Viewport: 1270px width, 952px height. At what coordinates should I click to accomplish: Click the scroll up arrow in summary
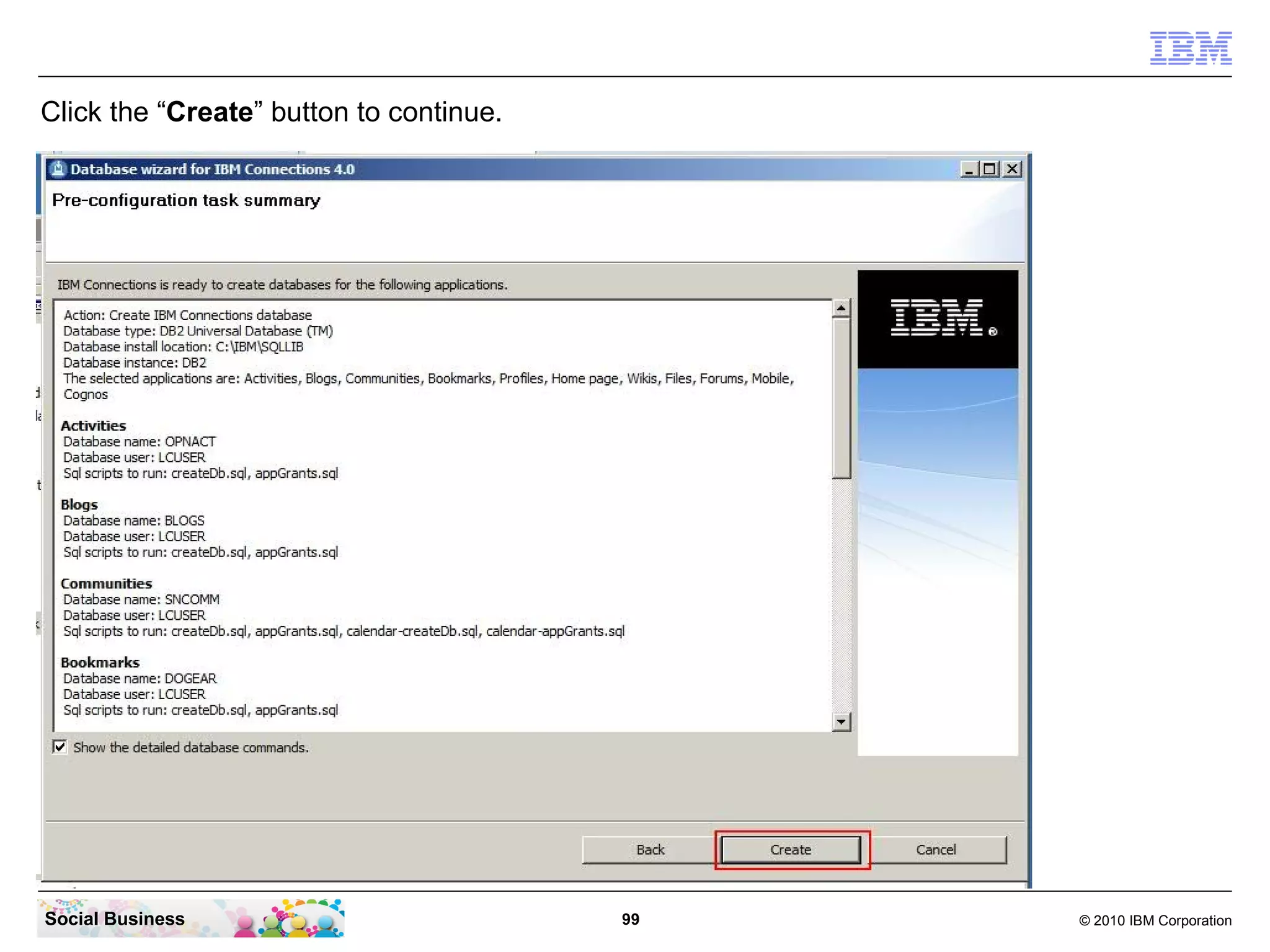pos(841,307)
